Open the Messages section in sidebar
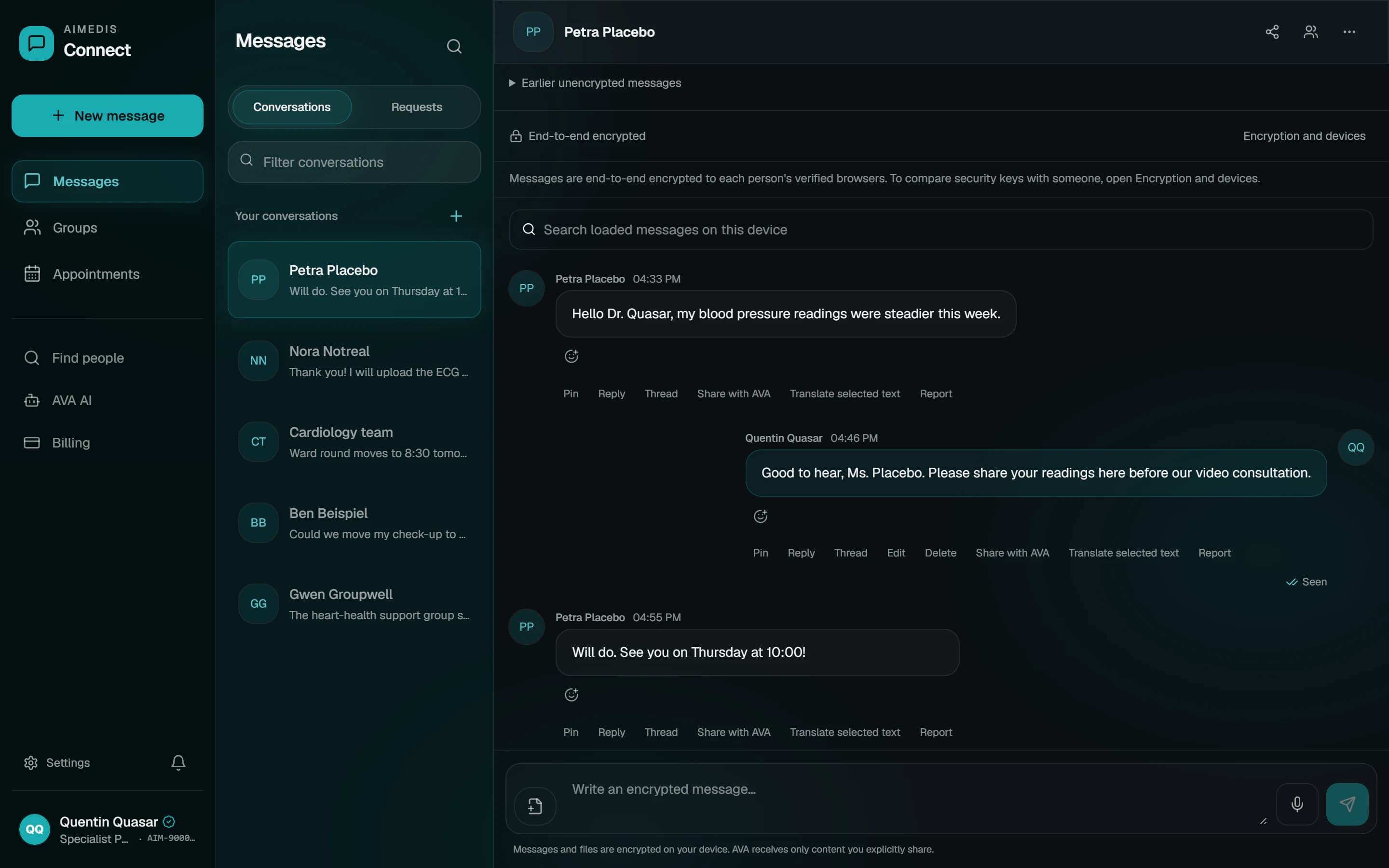The height and width of the screenshot is (868, 1389). pos(108,181)
